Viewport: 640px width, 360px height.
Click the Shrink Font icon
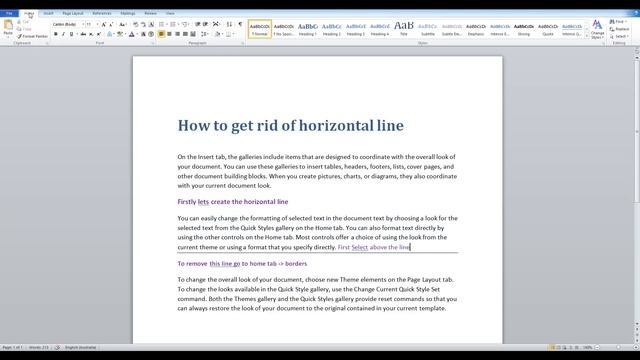click(x=111, y=24)
